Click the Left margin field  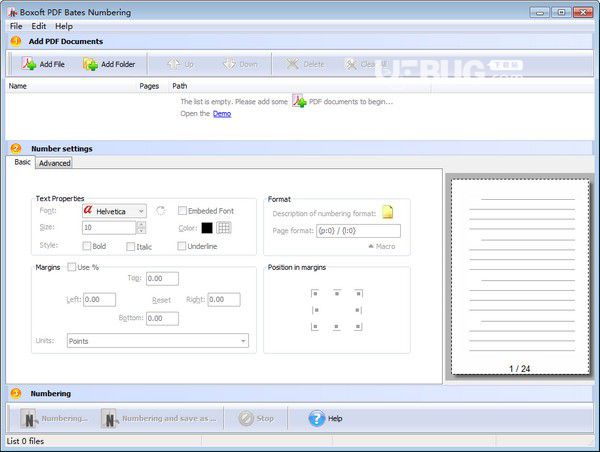coord(99,299)
